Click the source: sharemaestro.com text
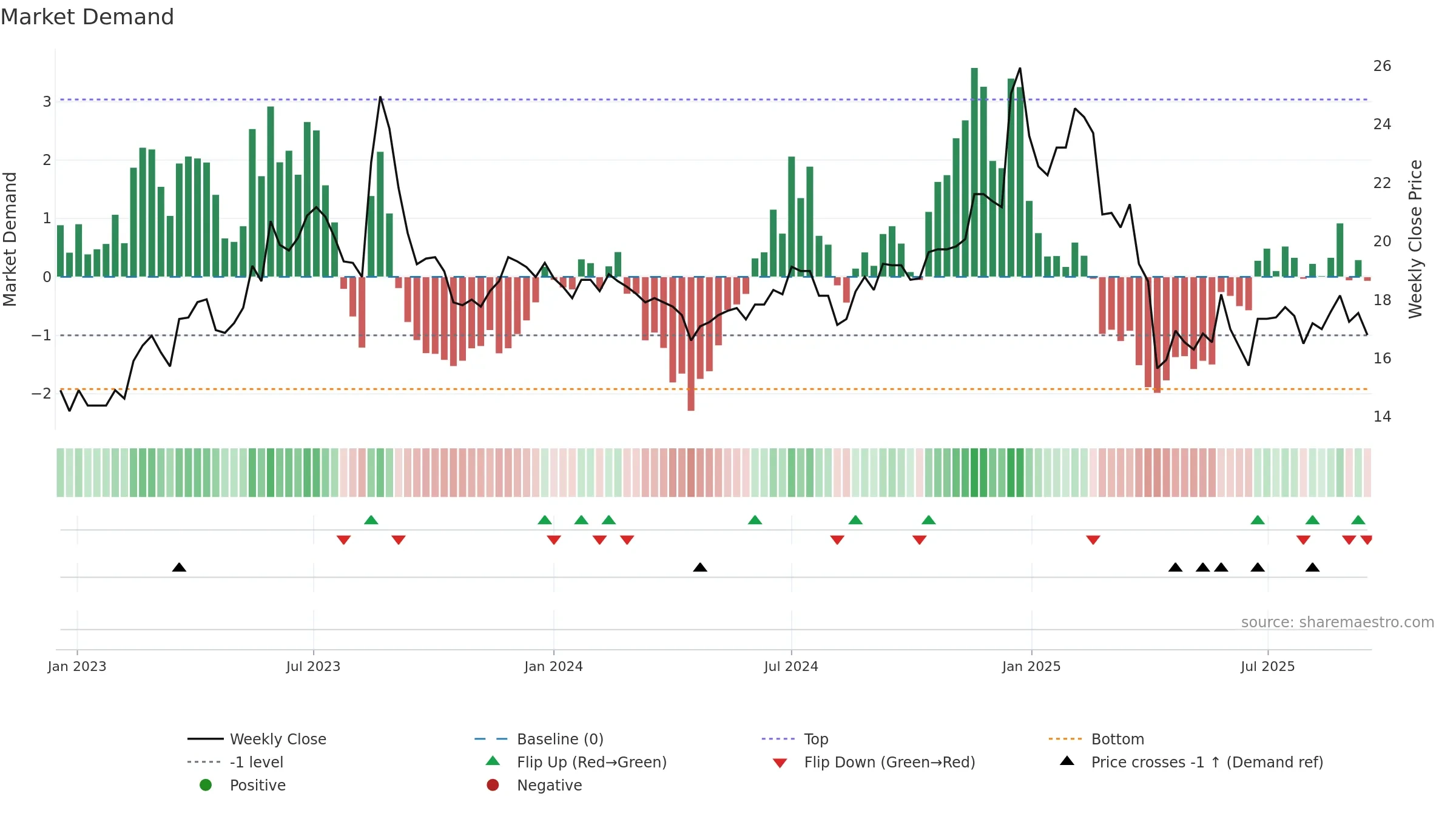1456x819 pixels. pyautogui.click(x=1338, y=622)
